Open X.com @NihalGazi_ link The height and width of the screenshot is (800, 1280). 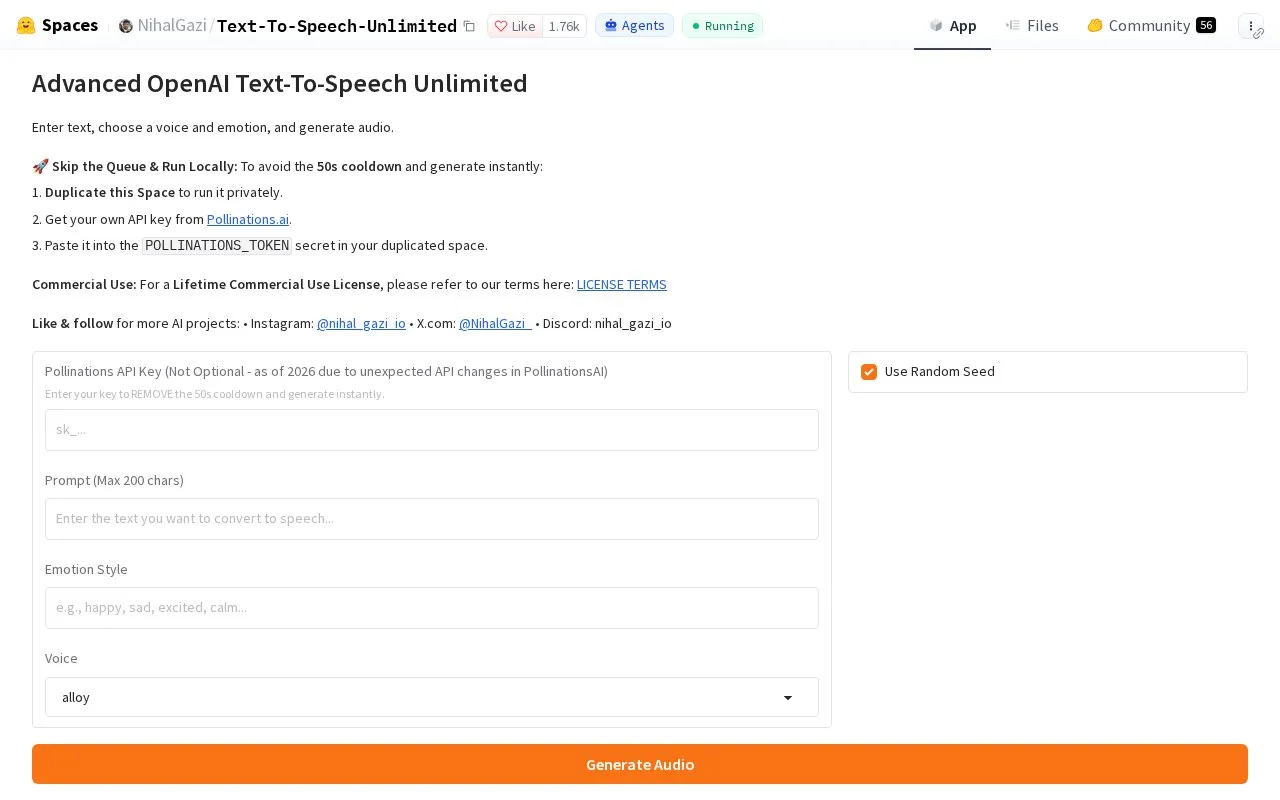coord(495,323)
